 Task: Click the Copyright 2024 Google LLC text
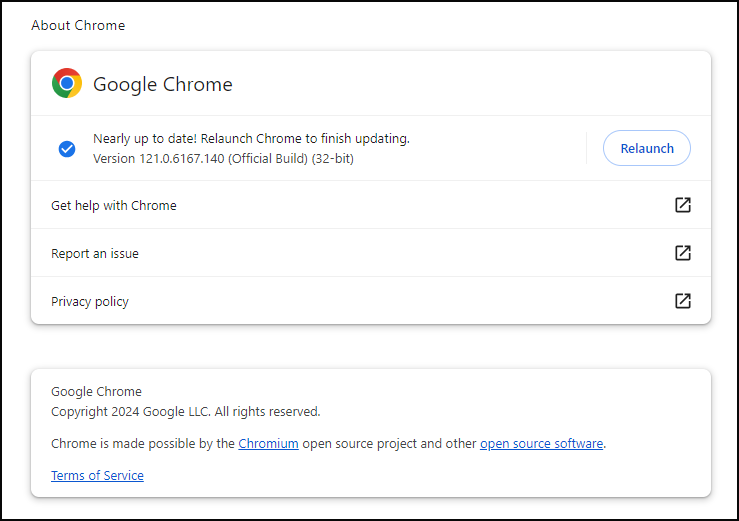[186, 412]
